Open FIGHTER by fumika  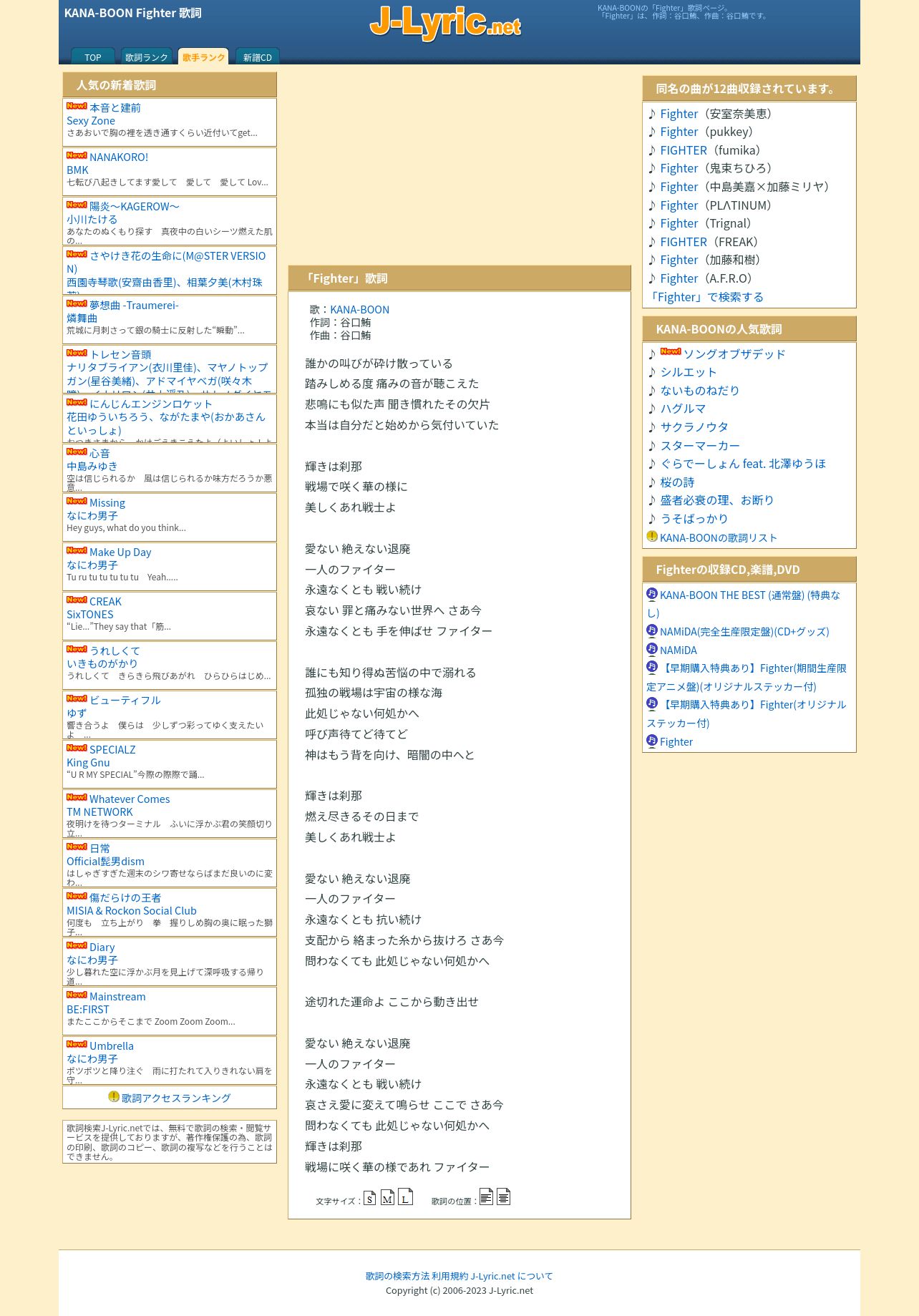[x=684, y=150]
